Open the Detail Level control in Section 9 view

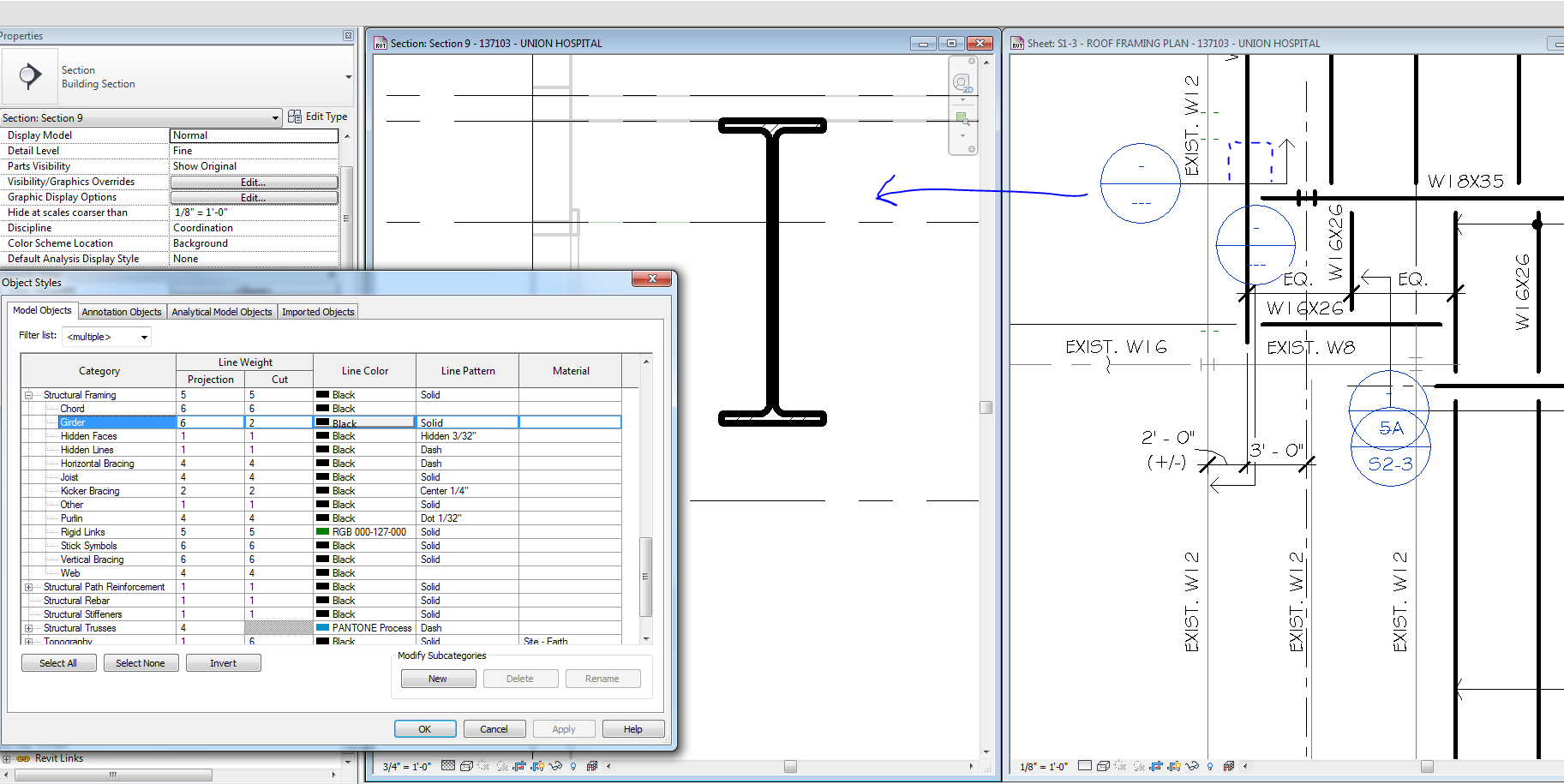448,766
